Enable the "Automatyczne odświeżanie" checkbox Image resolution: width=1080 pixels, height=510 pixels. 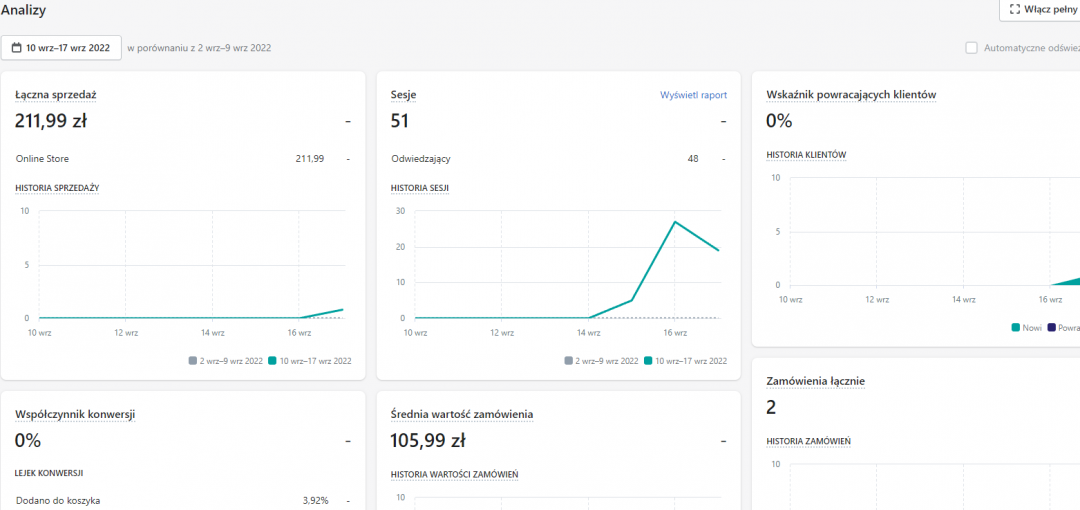click(971, 48)
